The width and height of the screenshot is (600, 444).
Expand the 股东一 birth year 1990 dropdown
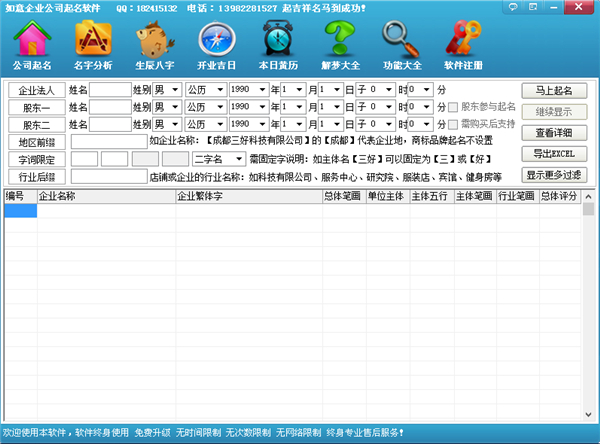(x=250, y=107)
